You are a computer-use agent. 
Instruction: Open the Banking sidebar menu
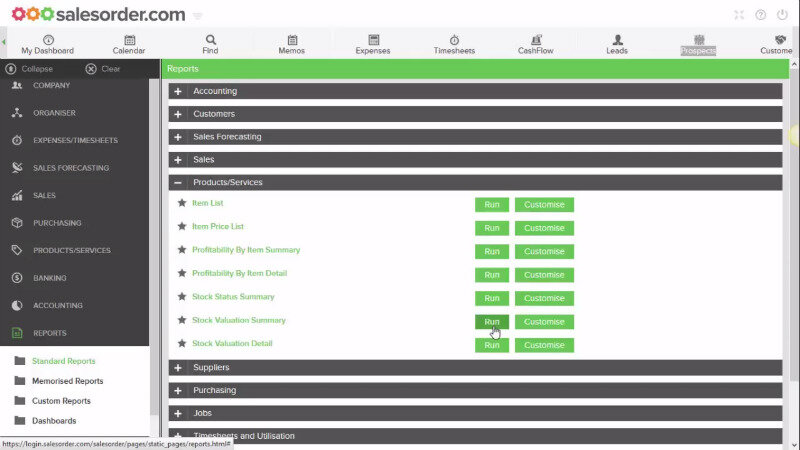tap(50, 278)
